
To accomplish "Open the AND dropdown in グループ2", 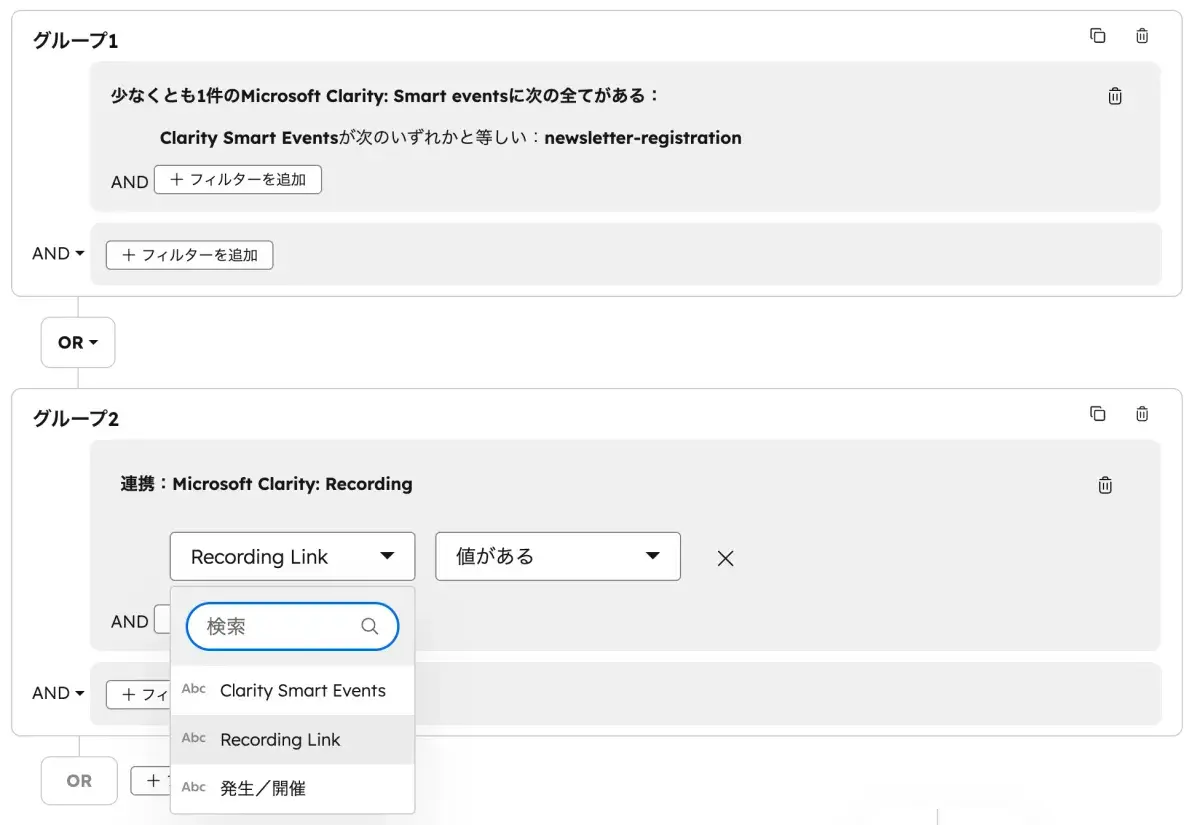I will point(58,693).
